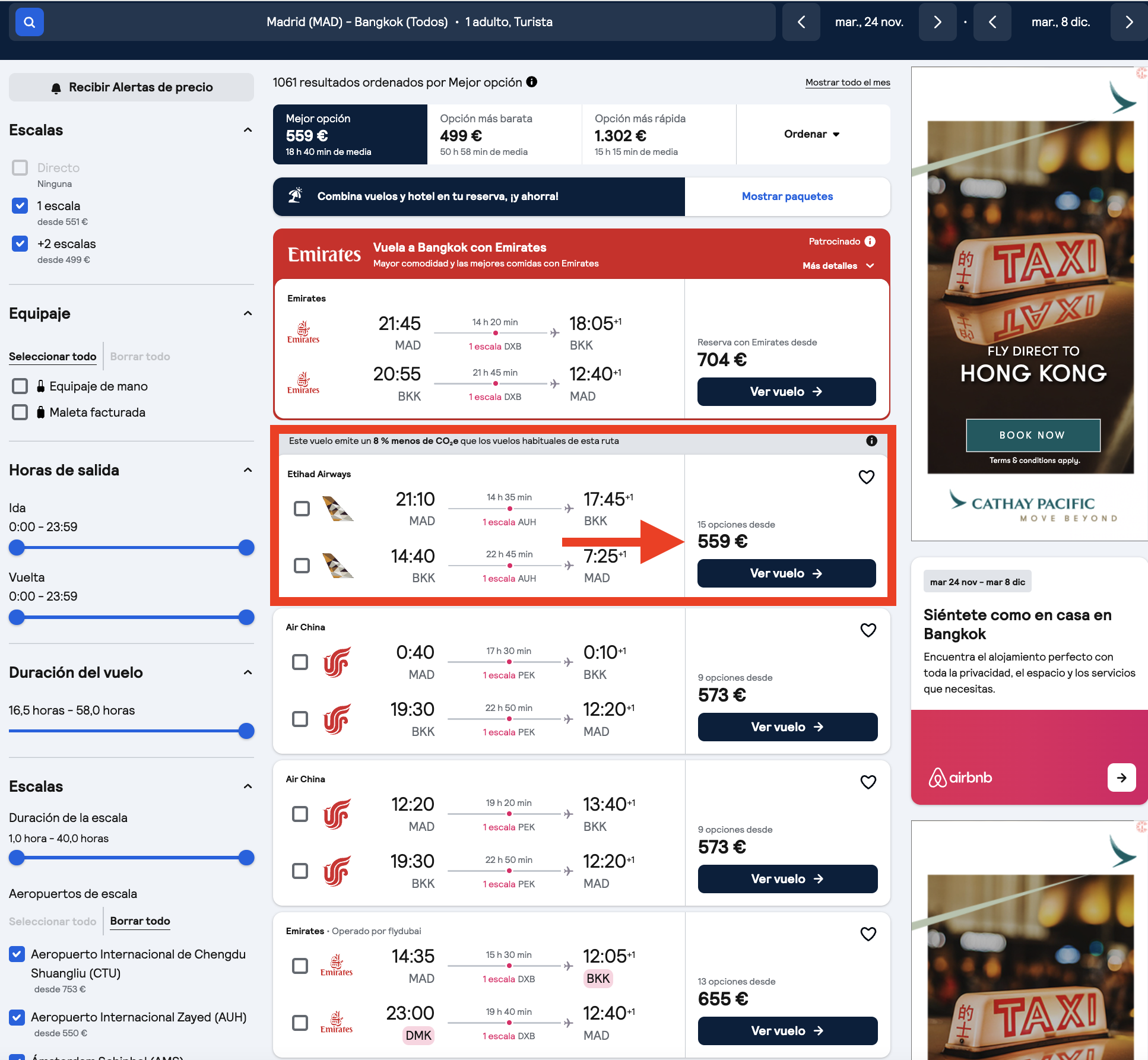Open Patrocinado info icon on Emirates banner
The width and height of the screenshot is (1148, 1060).
[x=870, y=241]
